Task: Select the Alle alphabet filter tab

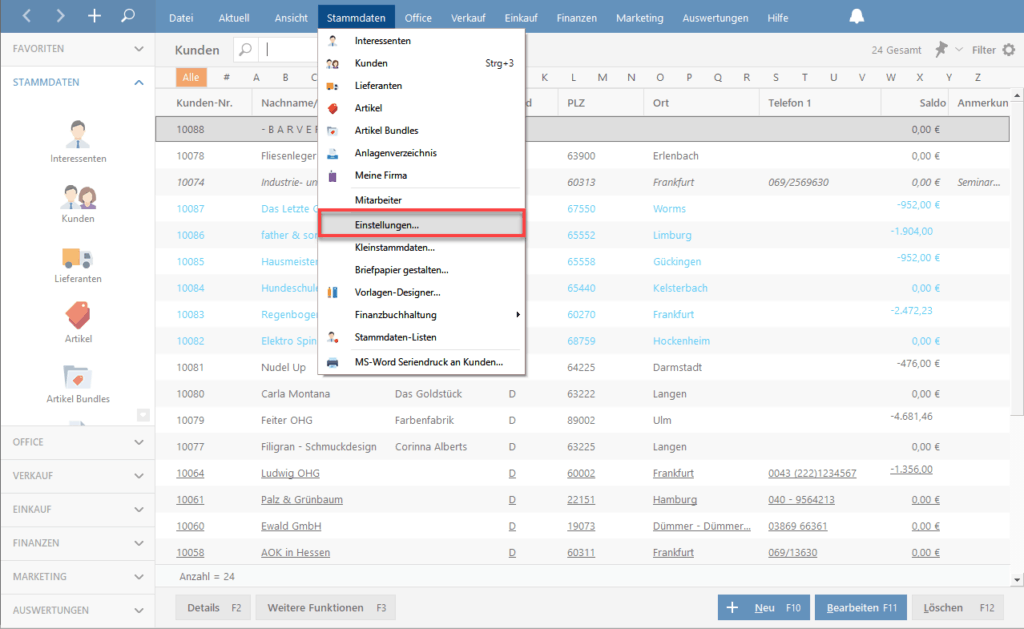Action: click(191, 77)
